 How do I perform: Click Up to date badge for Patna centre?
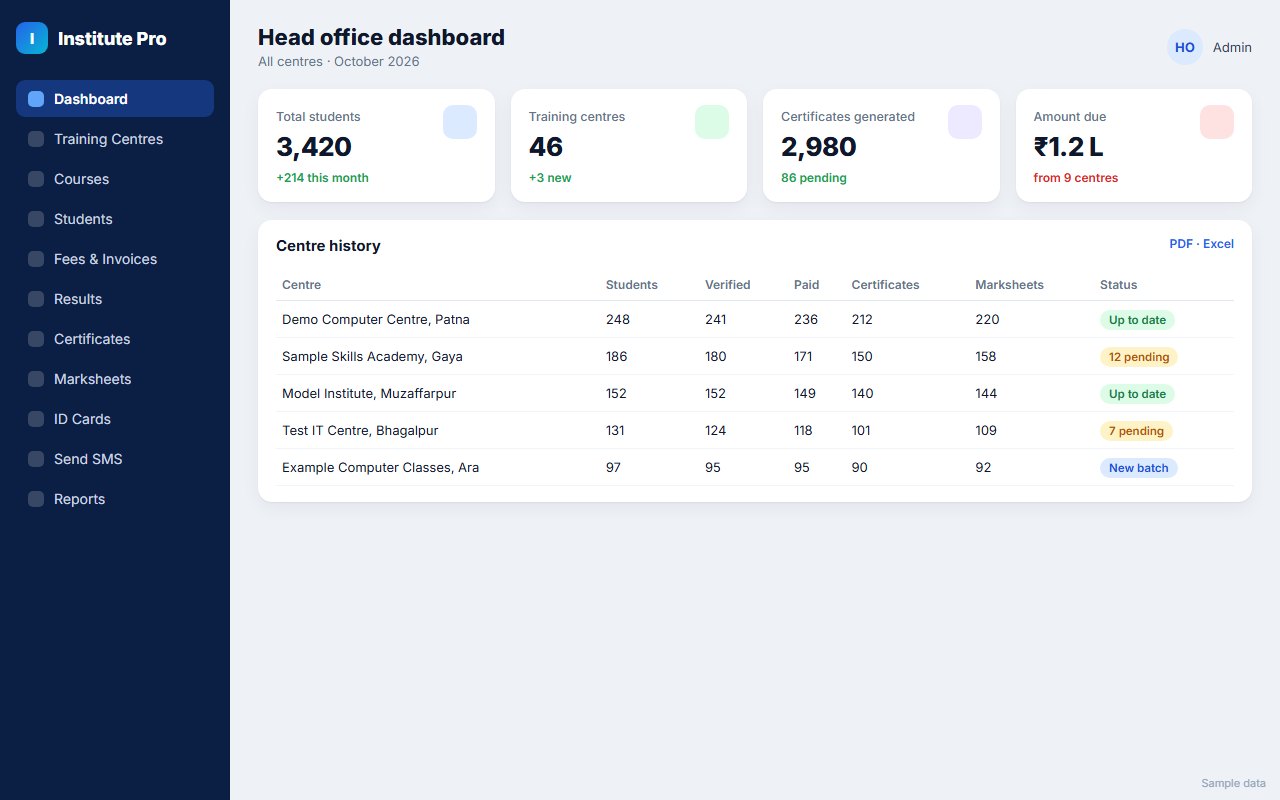pos(1137,320)
